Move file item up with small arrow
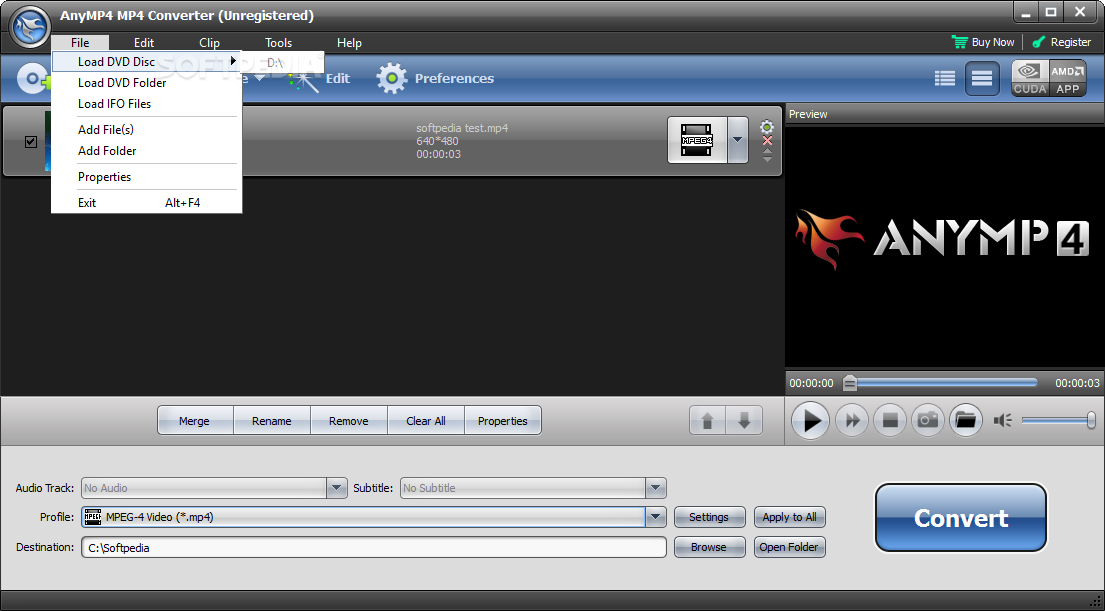The image size is (1105, 611). pyautogui.click(x=767, y=151)
